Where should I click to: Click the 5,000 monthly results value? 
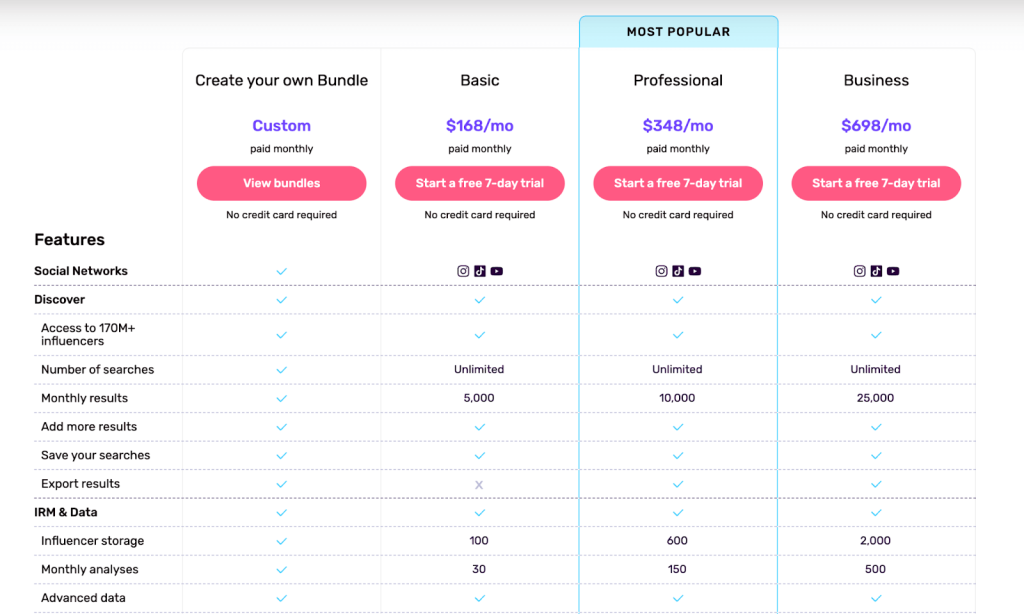(x=479, y=398)
